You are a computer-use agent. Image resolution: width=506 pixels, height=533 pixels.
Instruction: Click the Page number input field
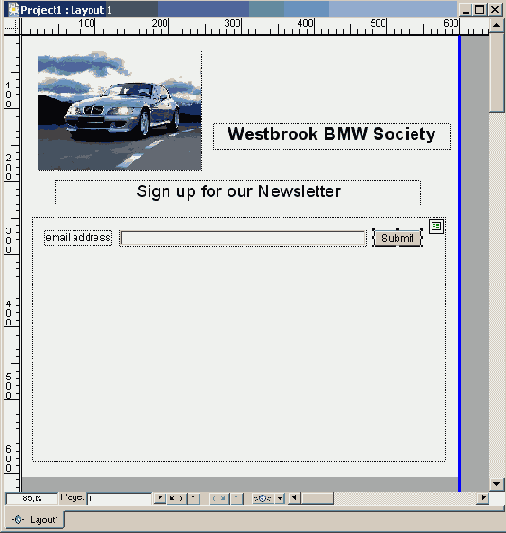tap(119, 499)
